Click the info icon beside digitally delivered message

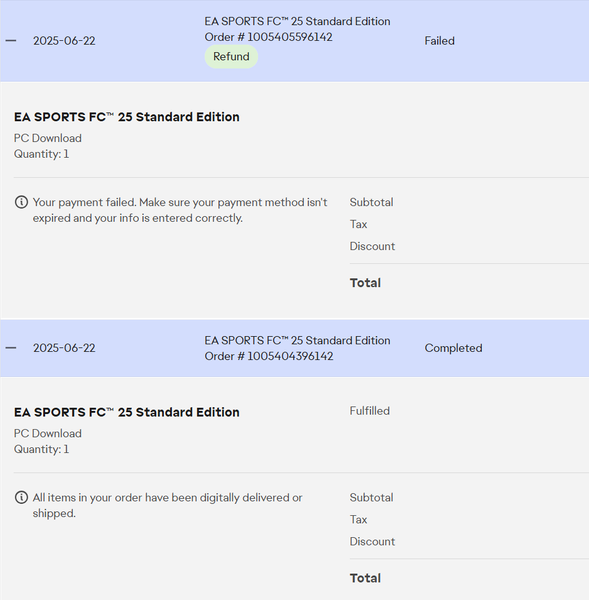click(21, 497)
